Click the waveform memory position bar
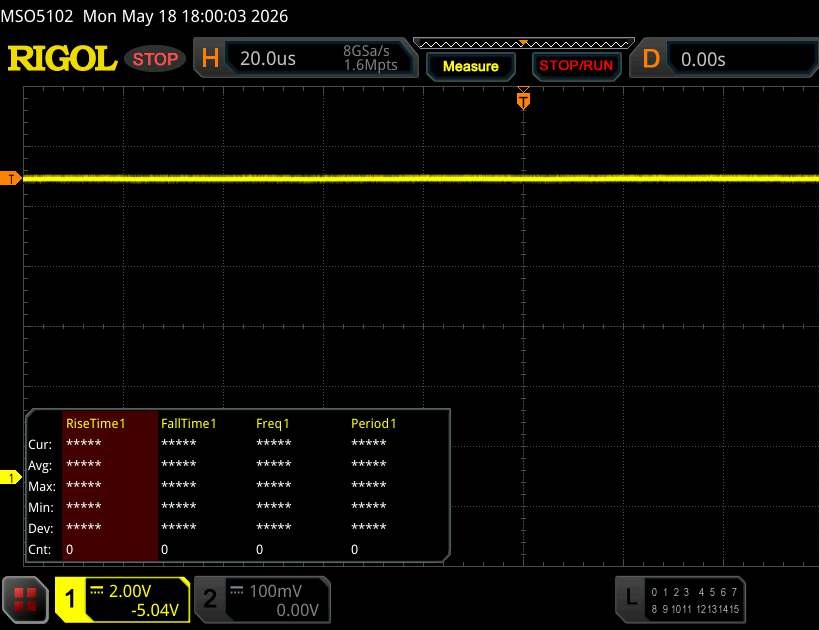Screen dimensions: 819x630 tap(524, 44)
